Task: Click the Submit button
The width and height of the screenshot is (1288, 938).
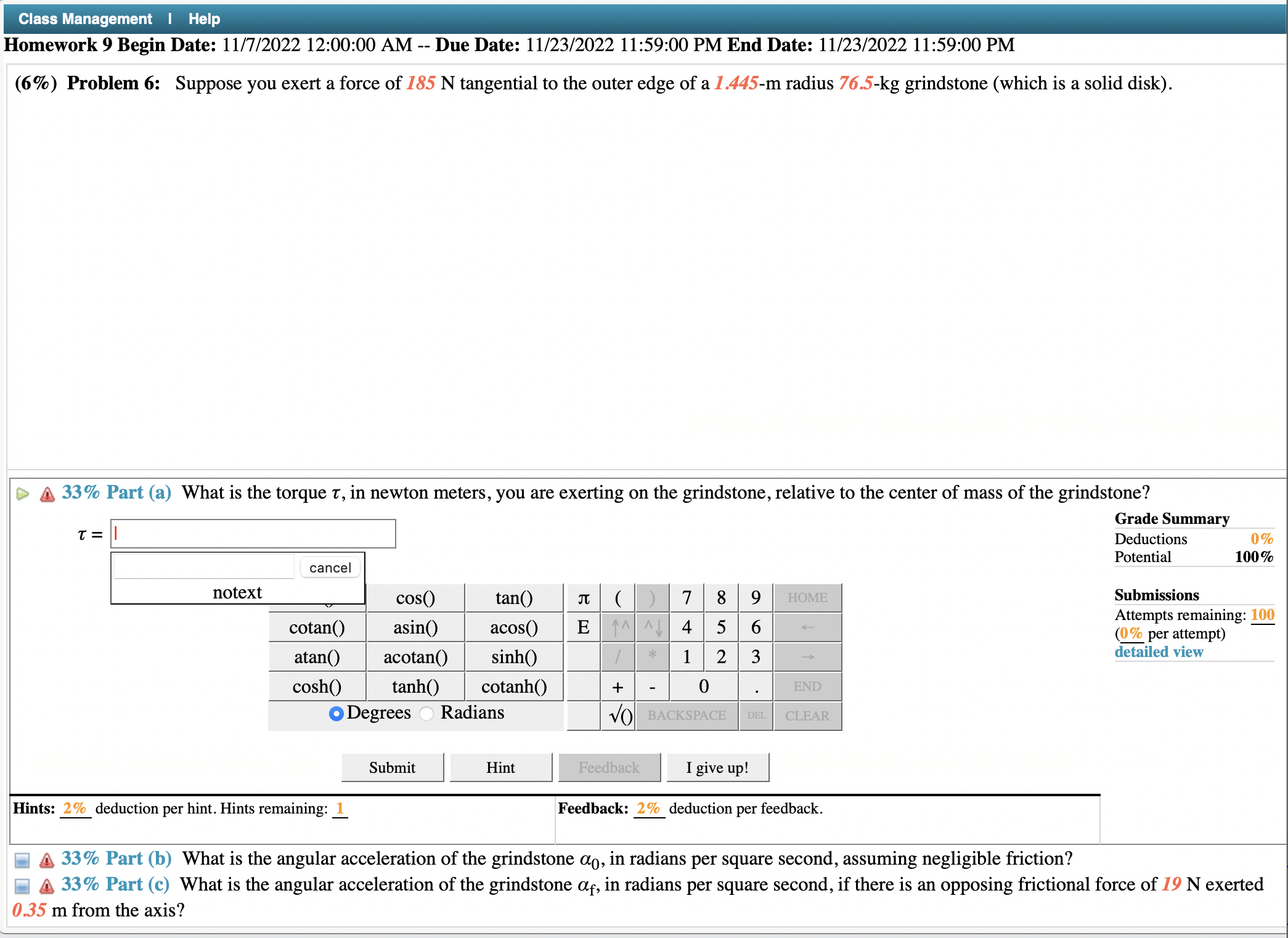Action: (x=392, y=767)
